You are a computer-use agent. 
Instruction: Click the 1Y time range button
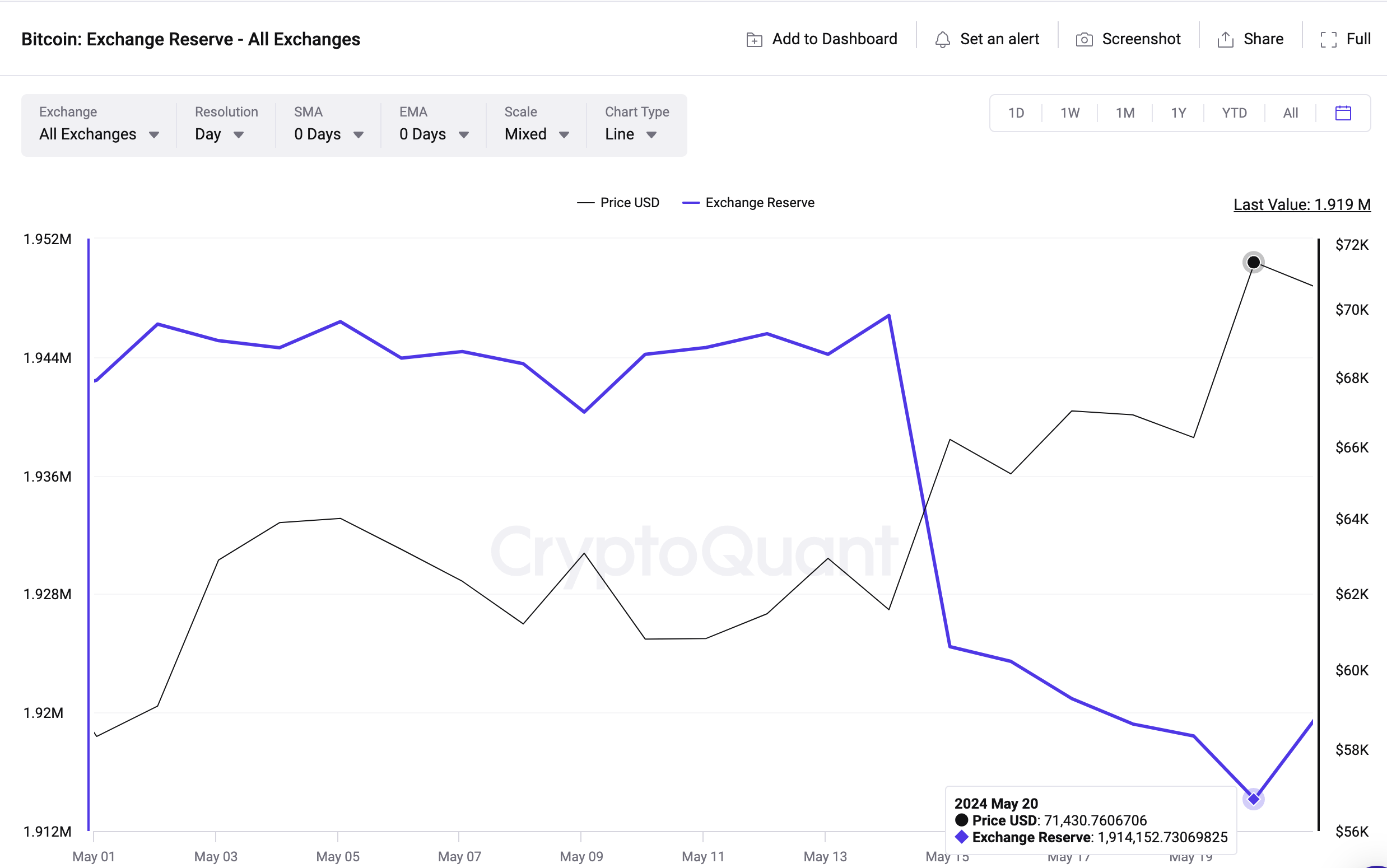(x=1177, y=112)
